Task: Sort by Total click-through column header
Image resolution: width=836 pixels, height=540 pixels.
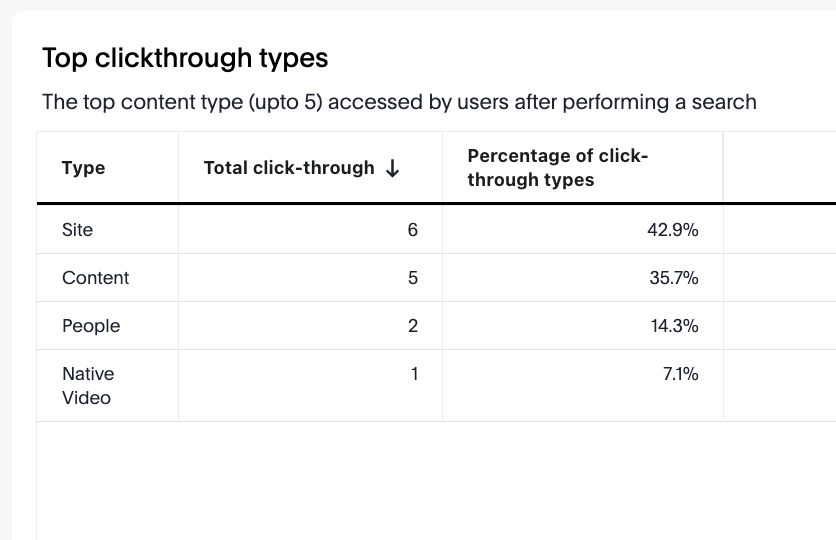Action: (289, 168)
